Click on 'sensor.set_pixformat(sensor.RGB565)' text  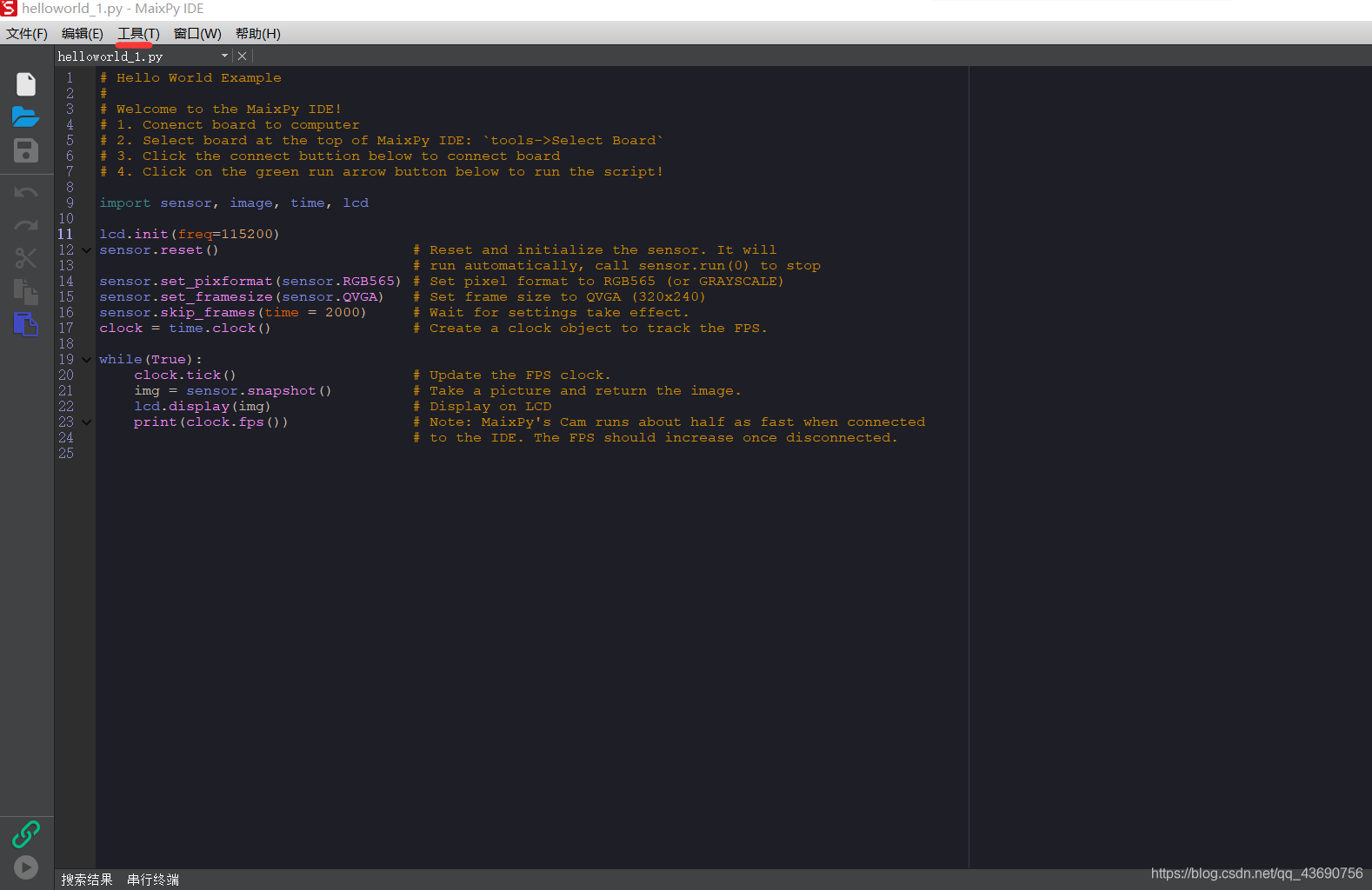pyautogui.click(x=250, y=282)
